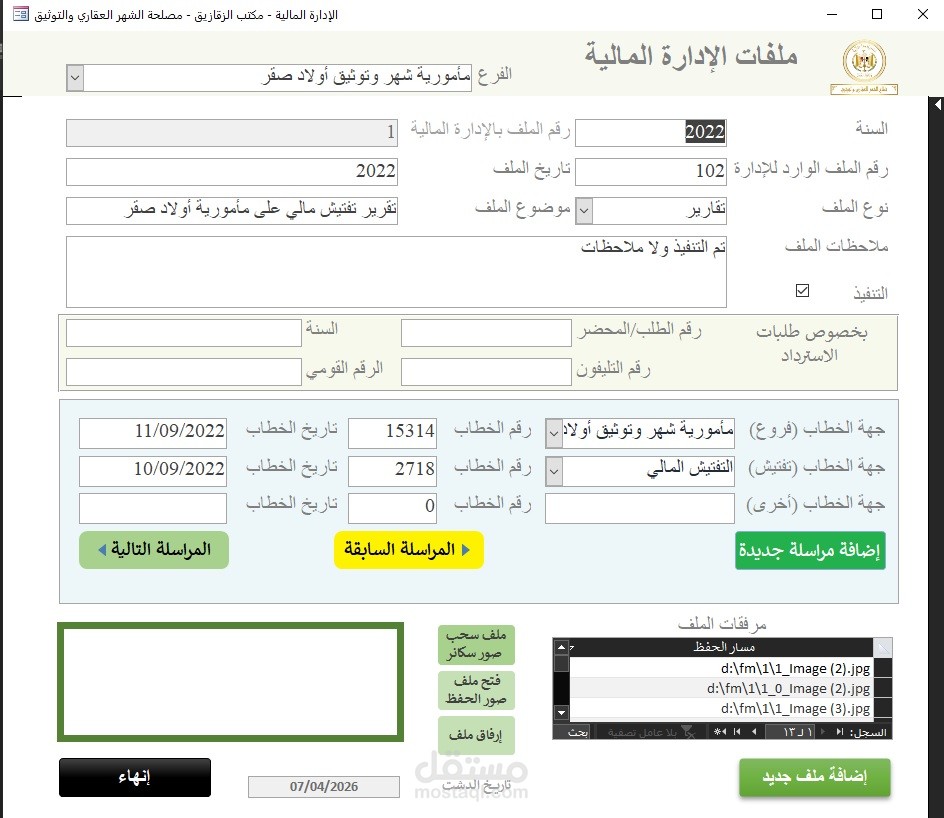This screenshot has height=818, width=944.
Task: Click the select-all corner of attachments datasheet
Action: pyautogui.click(x=883, y=648)
